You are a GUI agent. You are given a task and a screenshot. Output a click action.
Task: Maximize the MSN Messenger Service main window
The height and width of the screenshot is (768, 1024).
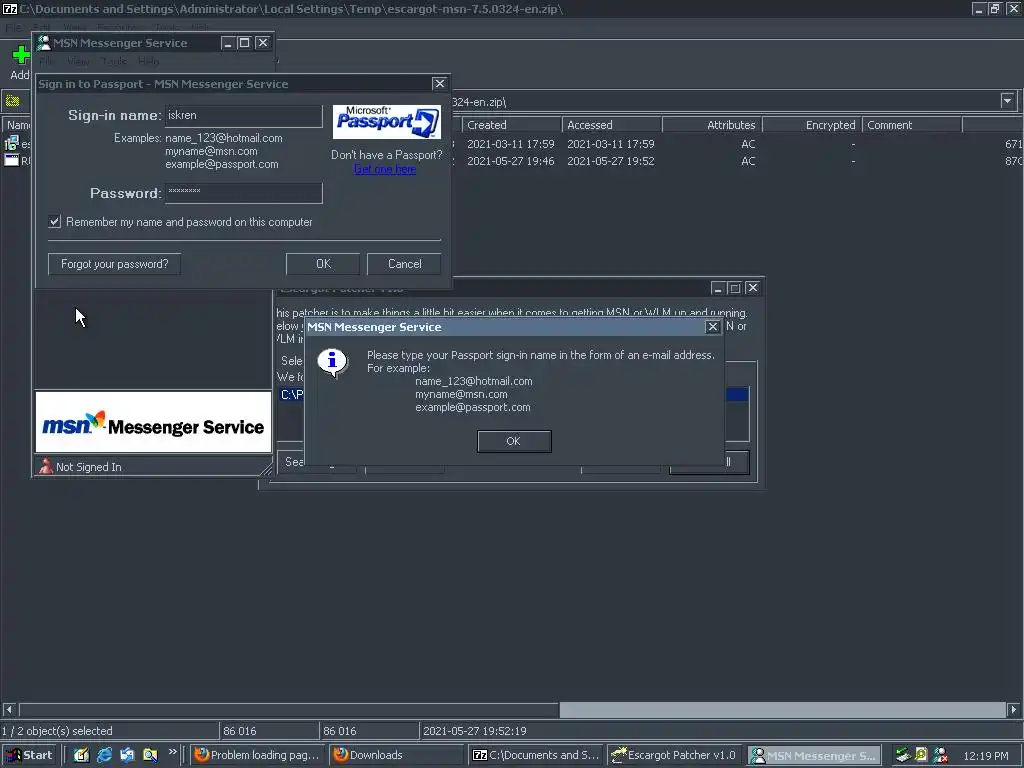(x=244, y=43)
